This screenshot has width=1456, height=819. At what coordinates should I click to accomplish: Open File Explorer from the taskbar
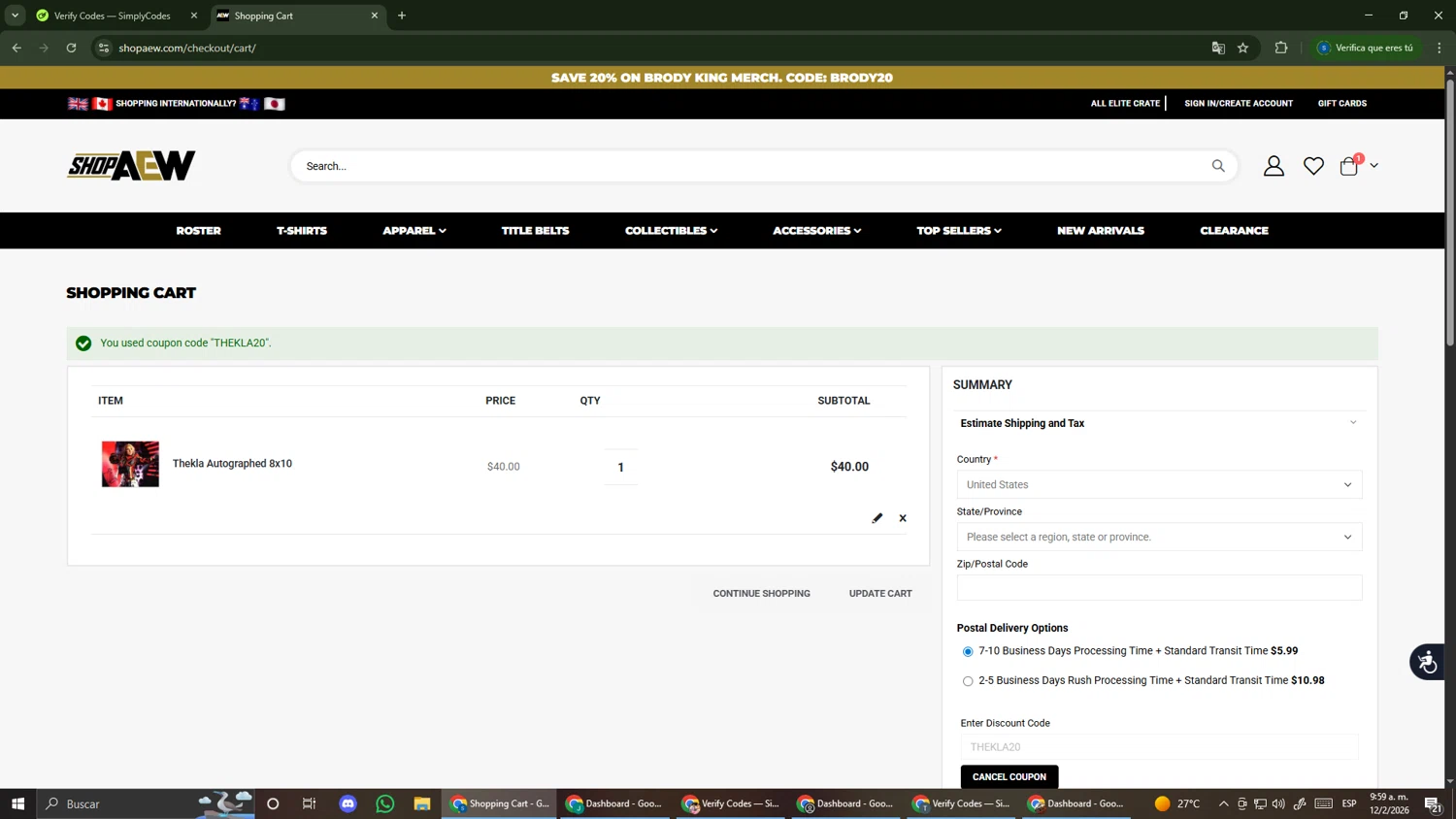click(x=422, y=803)
